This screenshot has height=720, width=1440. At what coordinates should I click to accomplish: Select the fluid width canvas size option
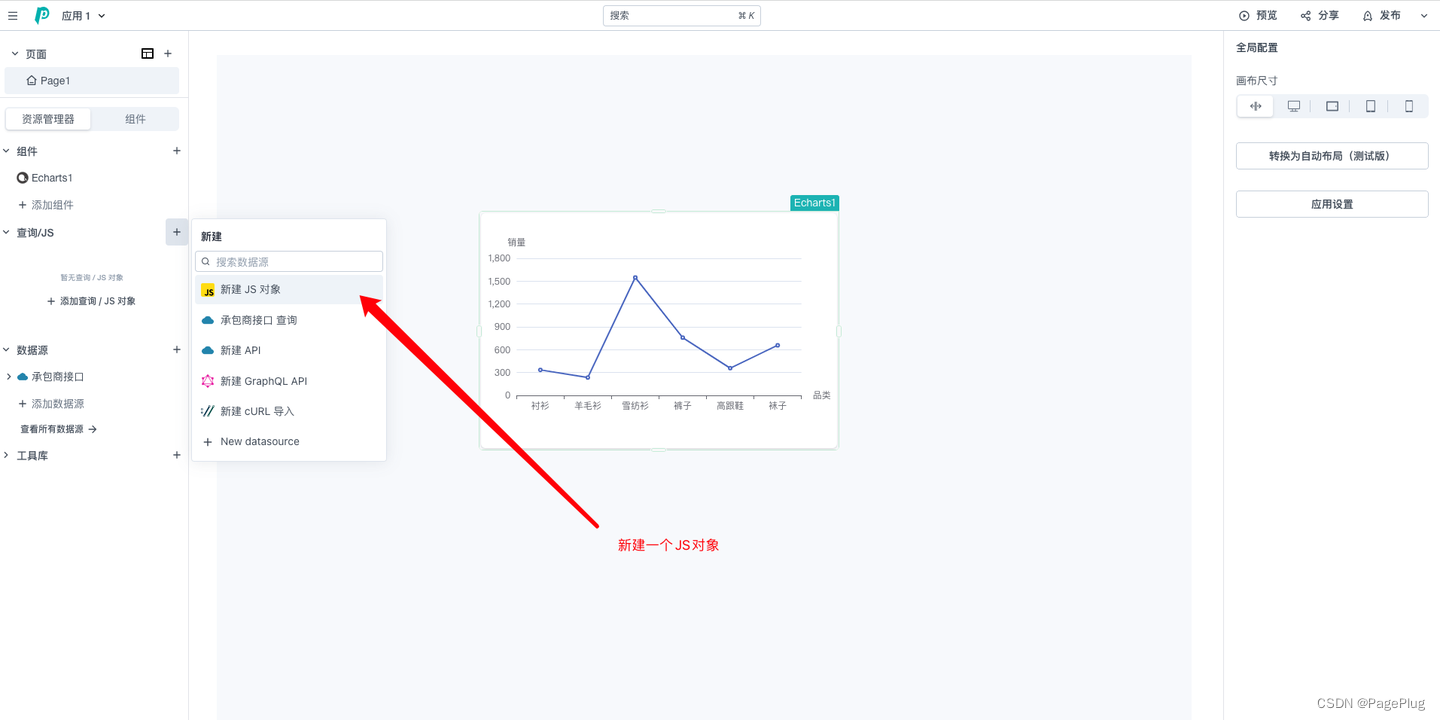[x=1255, y=105]
